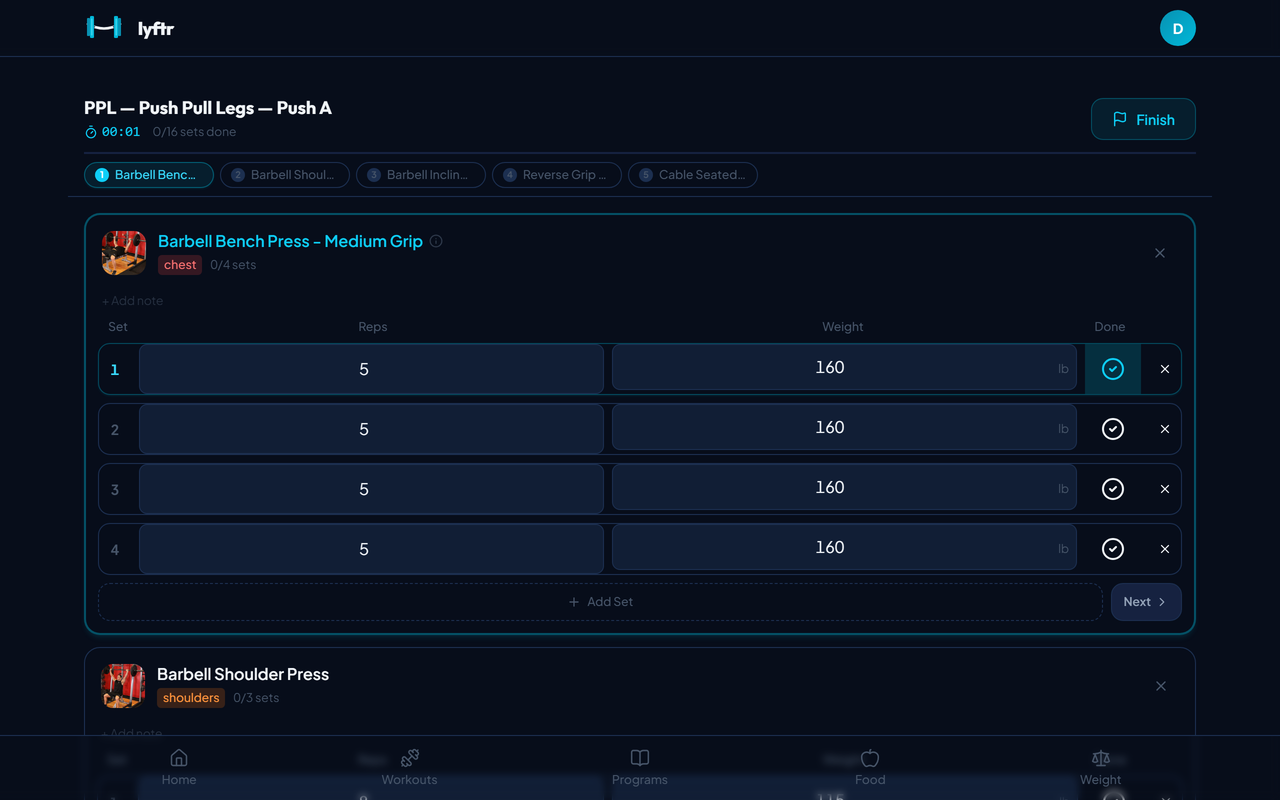Click the Barbell Shoulder Press title

pyautogui.click(x=243, y=674)
